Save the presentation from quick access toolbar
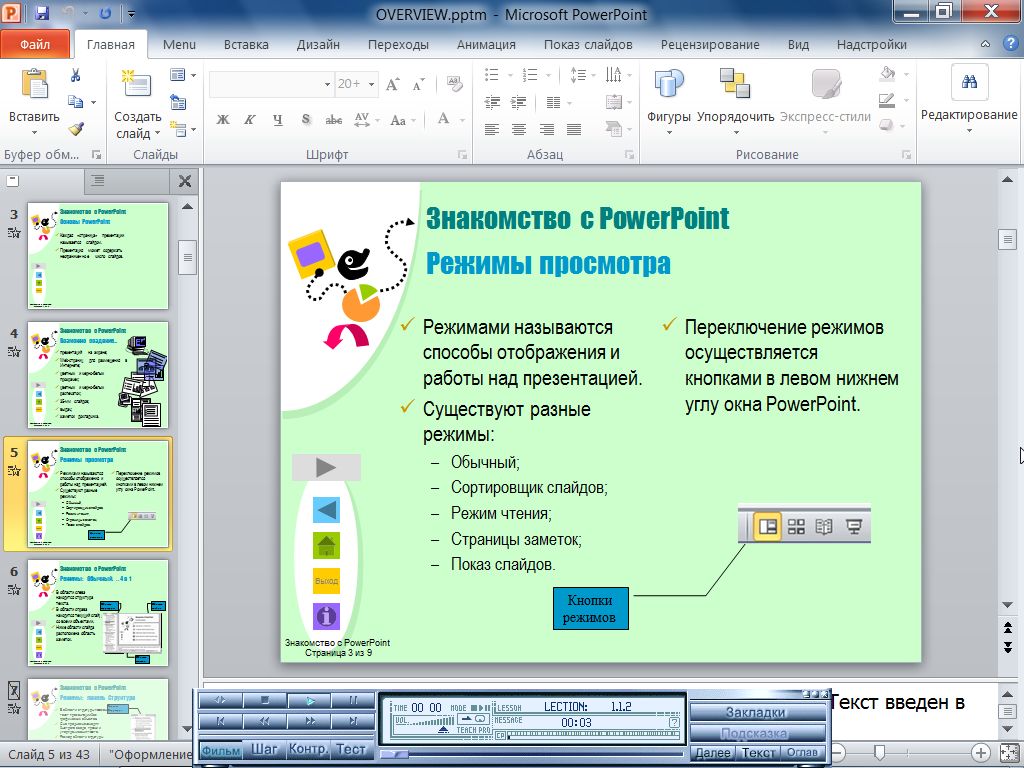Viewport: 1024px width, 768px height. [x=42, y=13]
